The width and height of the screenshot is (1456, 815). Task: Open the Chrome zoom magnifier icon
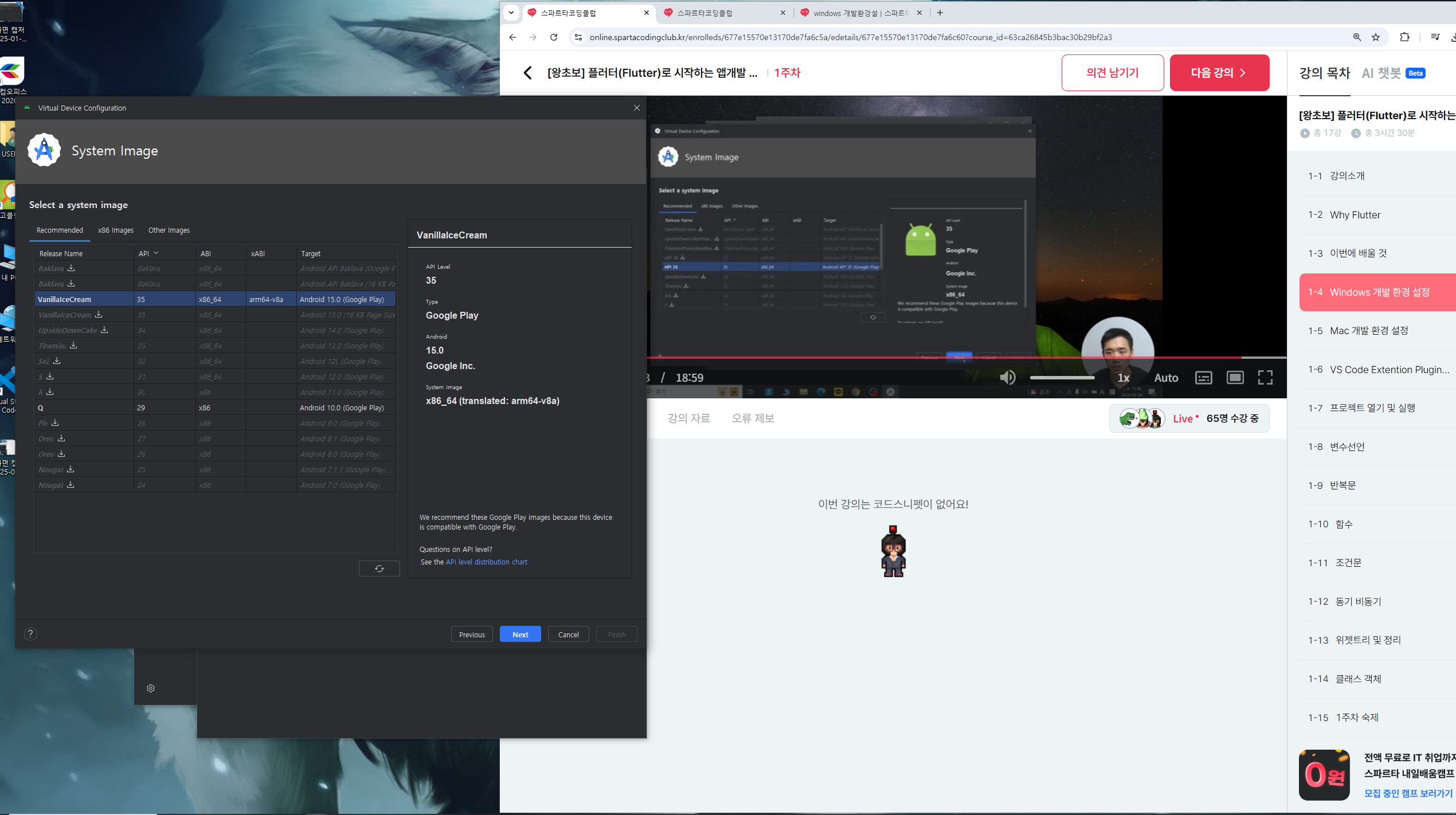tap(1357, 37)
